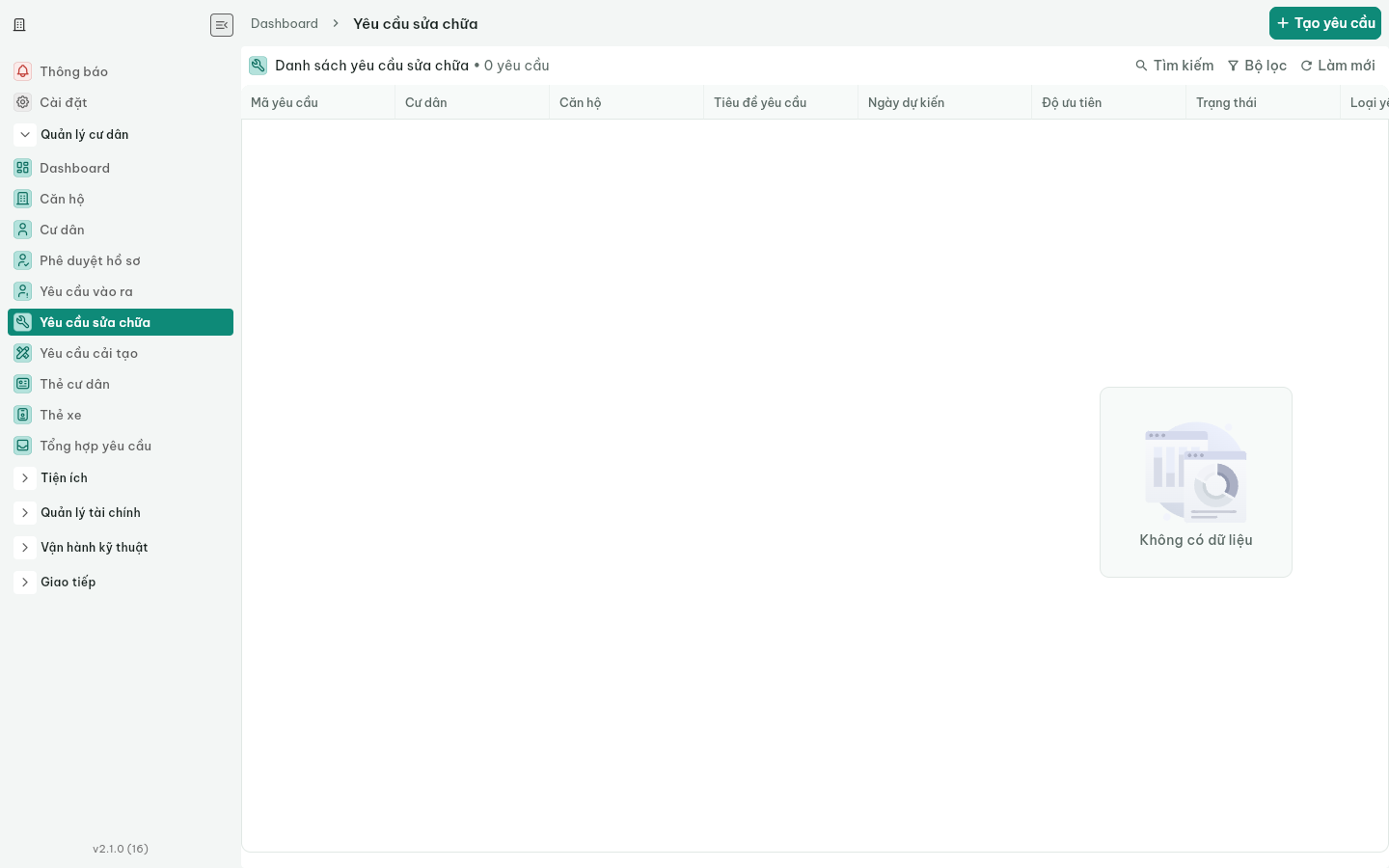1389x868 pixels.
Task: Expand the Vận hành kỹ thuật section
Action: (25, 548)
